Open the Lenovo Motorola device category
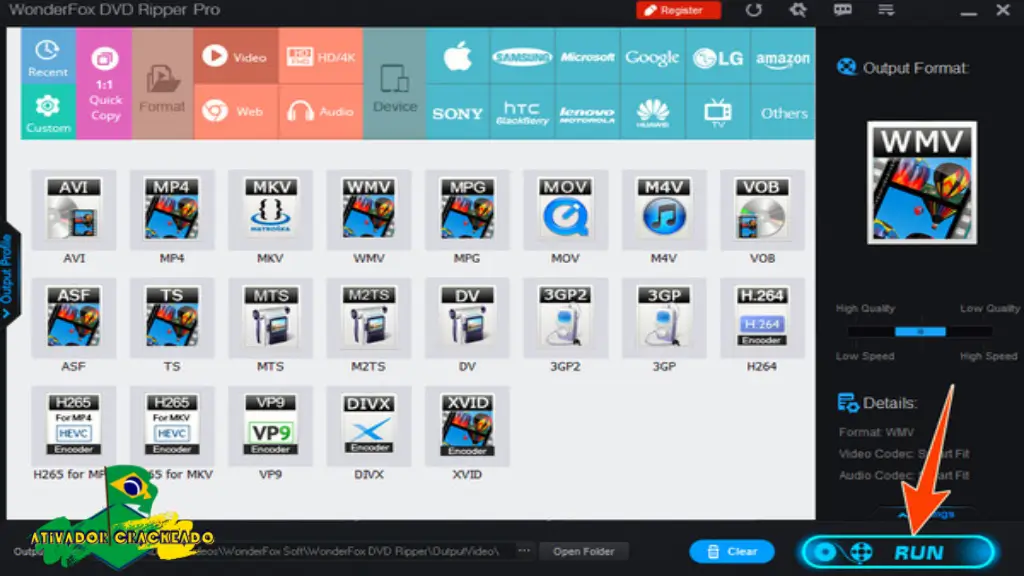This screenshot has width=1024, height=576. tap(587, 112)
